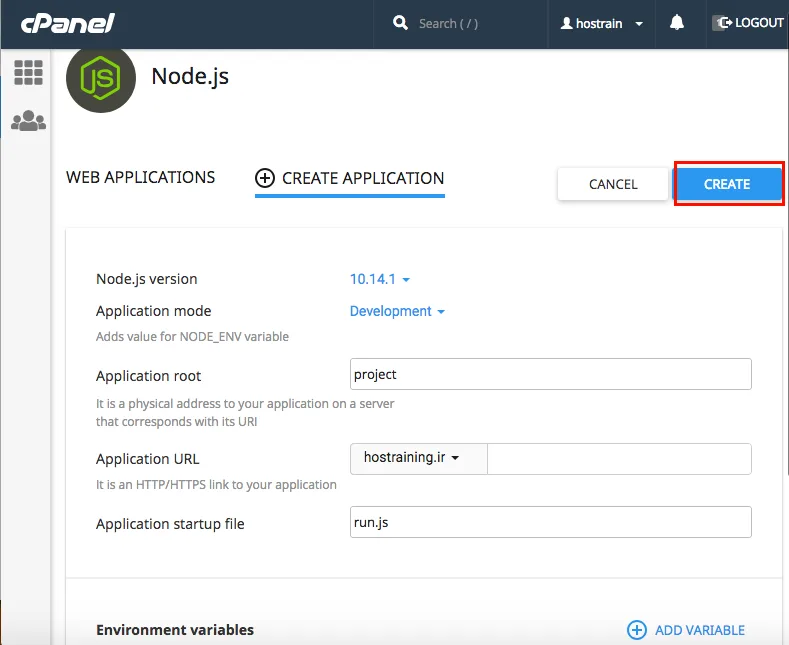This screenshot has width=789, height=645.
Task: Focus the Application root input field
Action: 550,374
